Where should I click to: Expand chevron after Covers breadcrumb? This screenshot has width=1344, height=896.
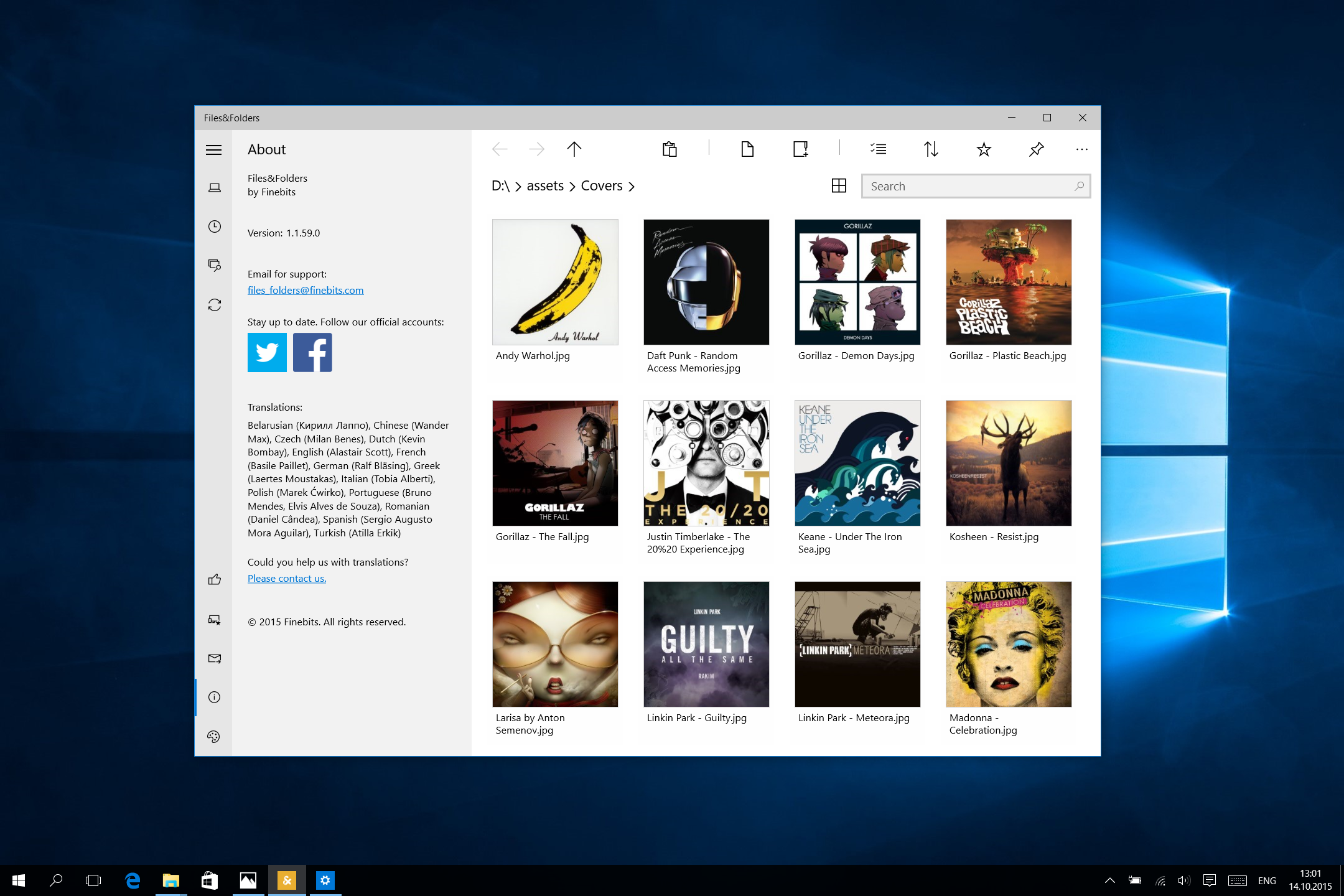click(x=632, y=187)
